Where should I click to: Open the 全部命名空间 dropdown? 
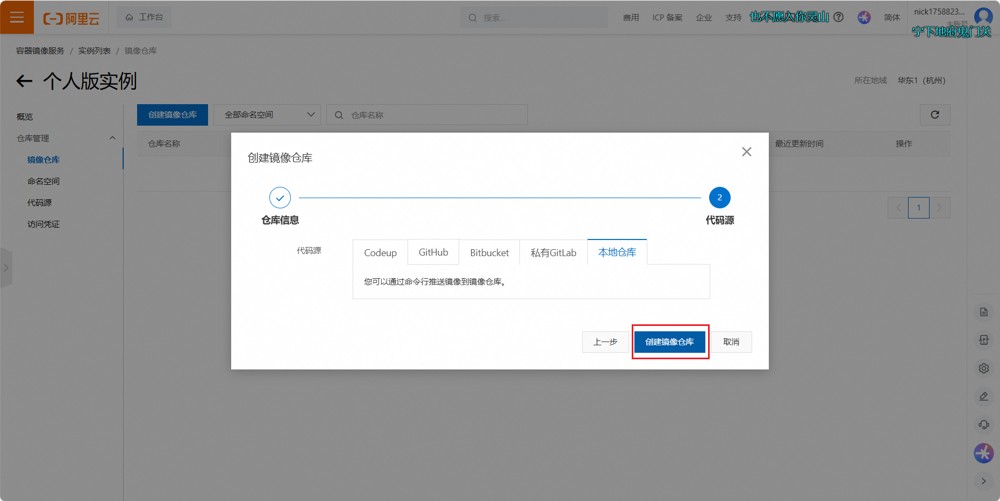[267, 115]
